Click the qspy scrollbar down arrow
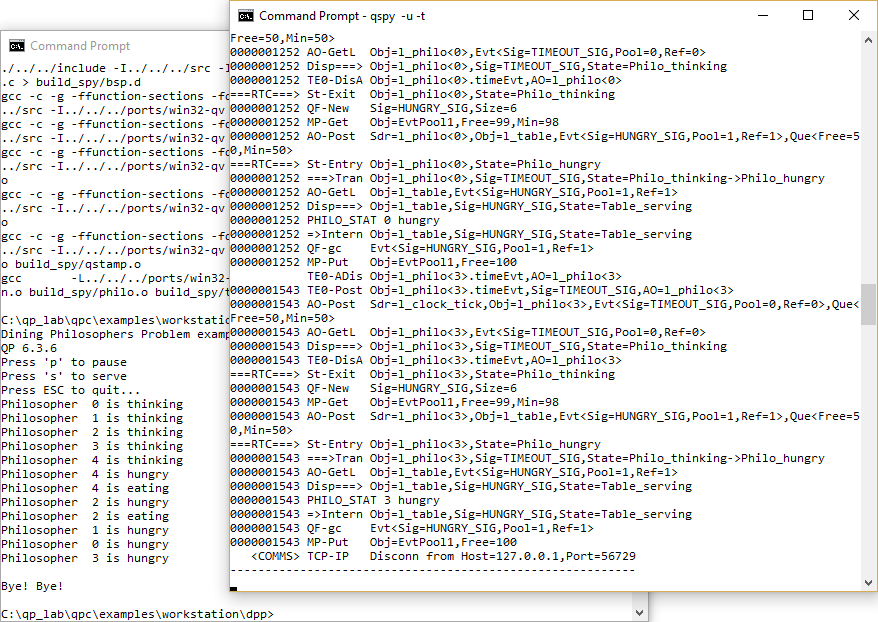The image size is (878, 622). (868, 582)
